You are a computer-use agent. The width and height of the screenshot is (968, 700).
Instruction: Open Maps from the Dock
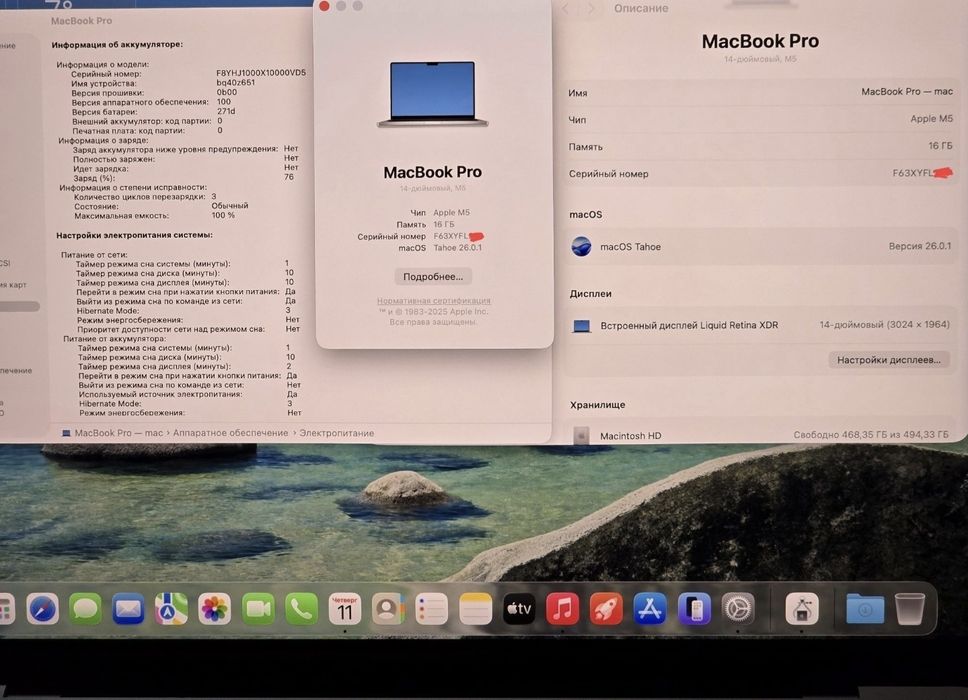click(172, 609)
